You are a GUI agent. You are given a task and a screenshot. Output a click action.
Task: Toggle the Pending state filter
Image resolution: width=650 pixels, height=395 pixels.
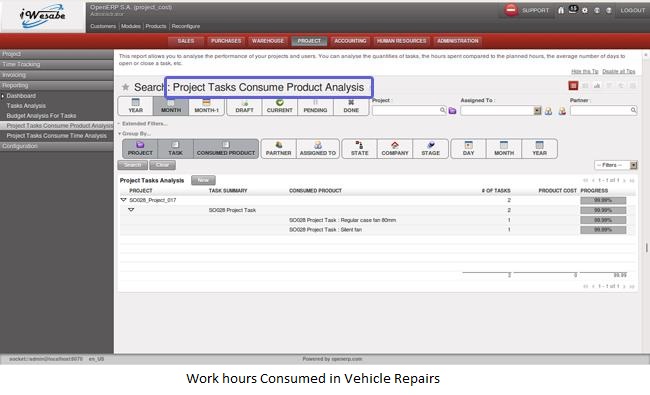pos(315,106)
